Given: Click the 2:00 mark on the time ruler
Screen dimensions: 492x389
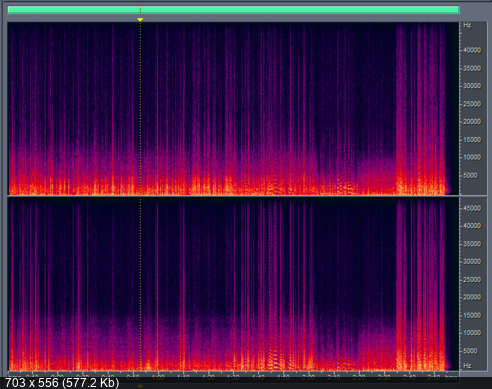Looking at the screenshot, I should pyautogui.click(x=309, y=377).
